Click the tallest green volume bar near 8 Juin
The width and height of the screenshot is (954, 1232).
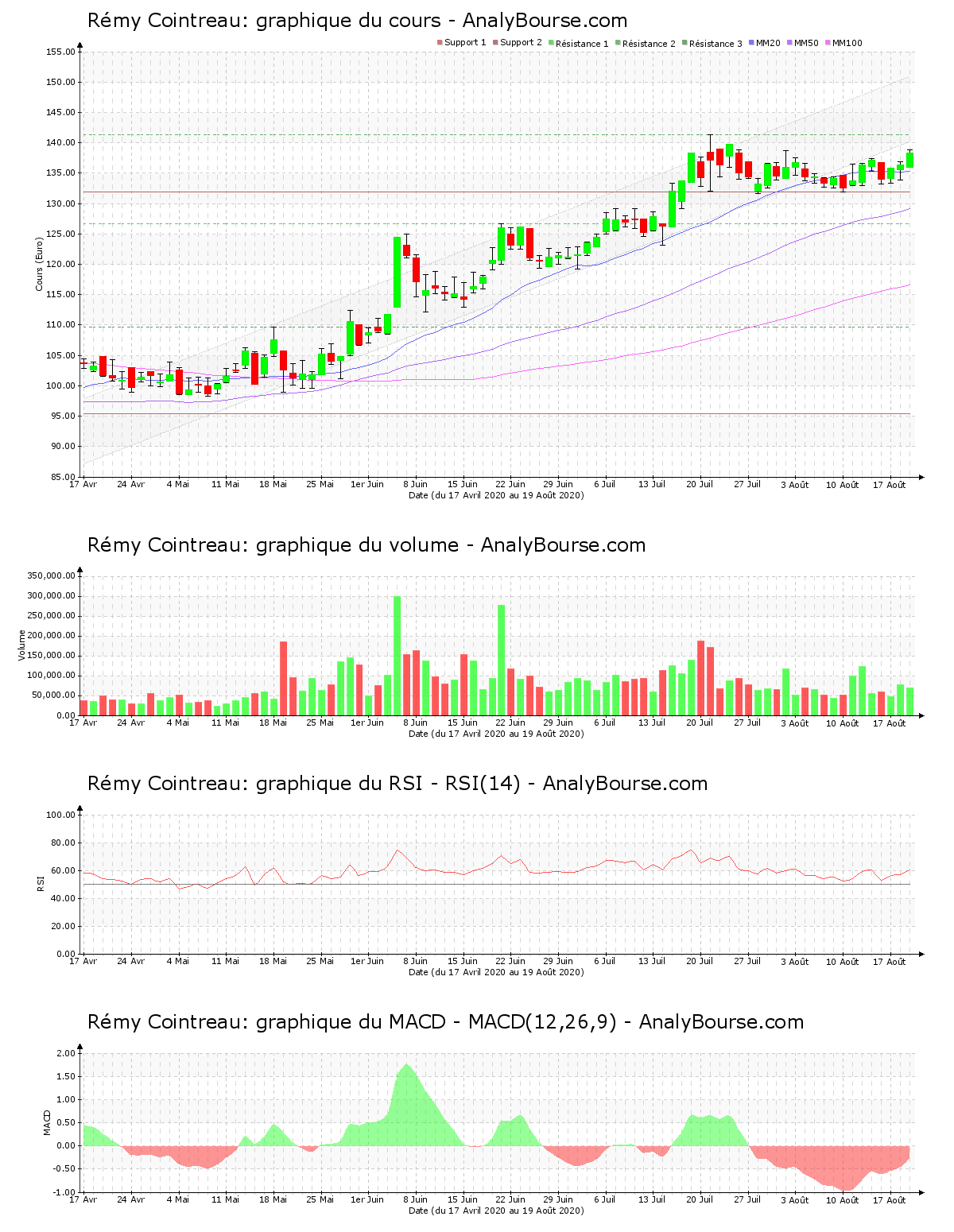pos(397,656)
